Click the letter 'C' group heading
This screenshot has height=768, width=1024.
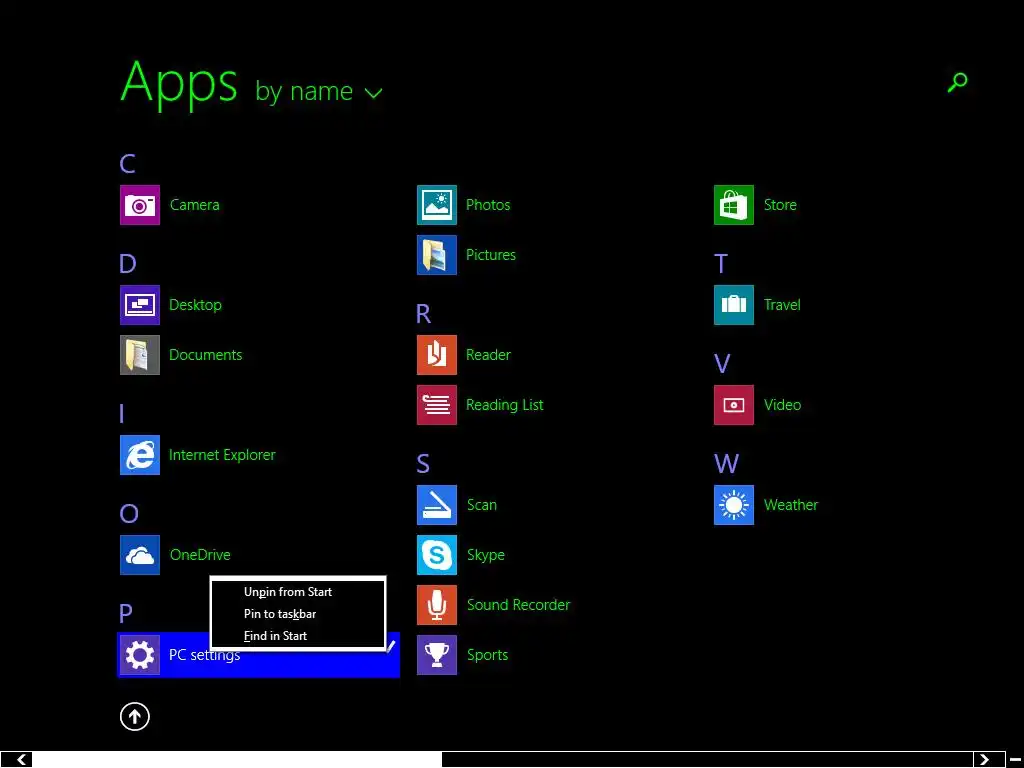[127, 164]
